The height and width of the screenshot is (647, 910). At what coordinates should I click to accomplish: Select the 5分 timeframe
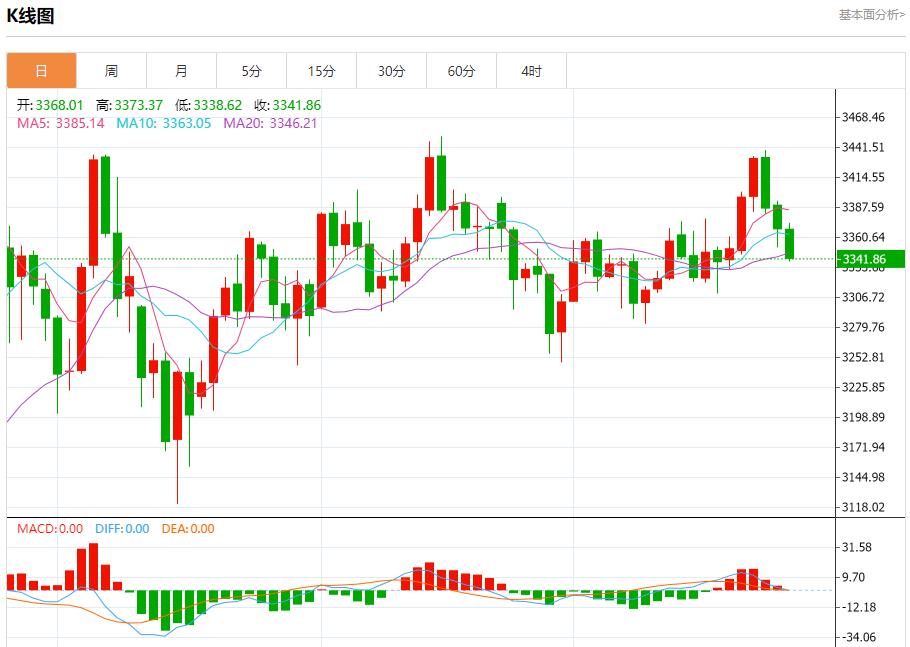[251, 70]
